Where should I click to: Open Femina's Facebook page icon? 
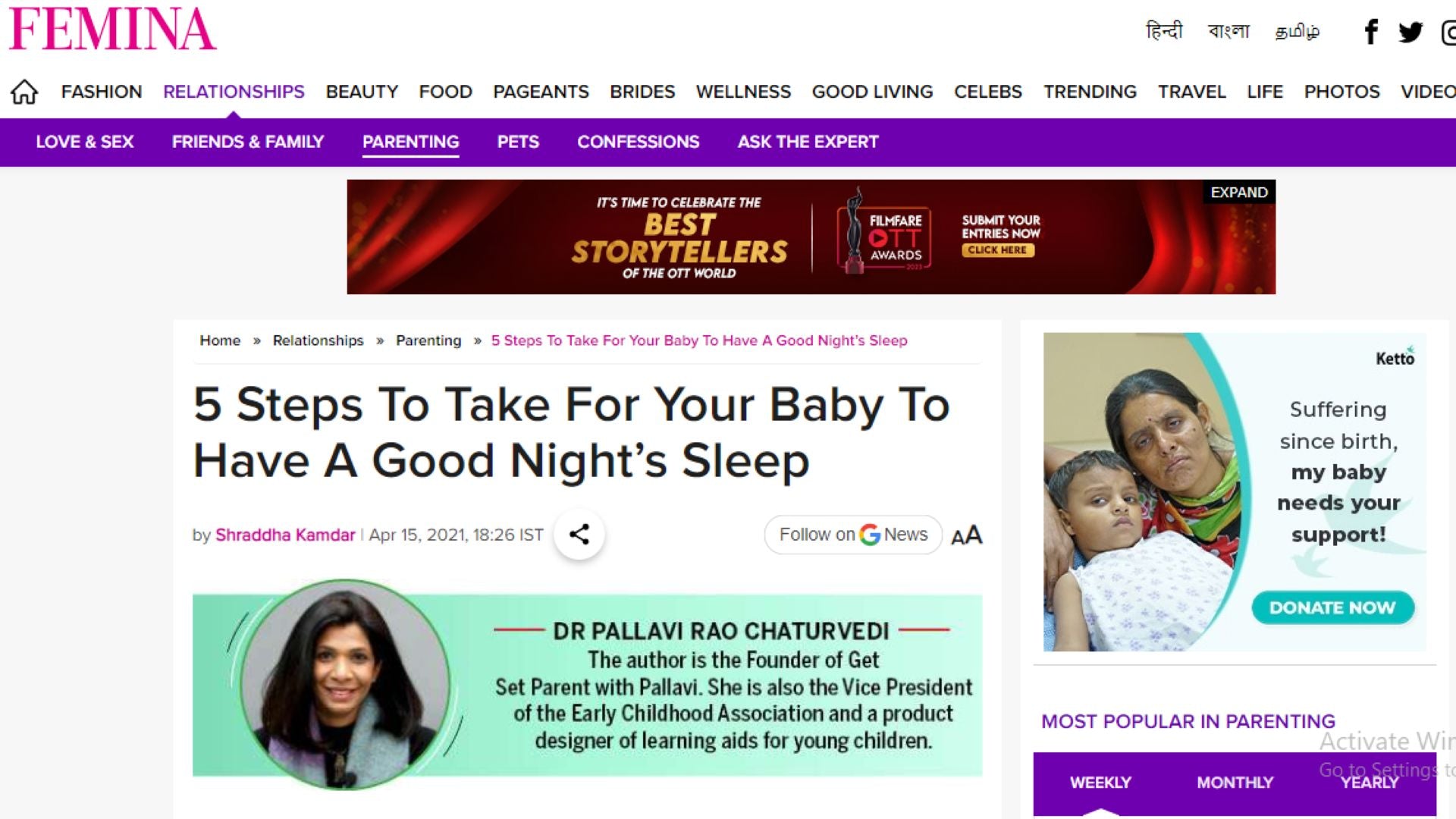click(x=1370, y=32)
